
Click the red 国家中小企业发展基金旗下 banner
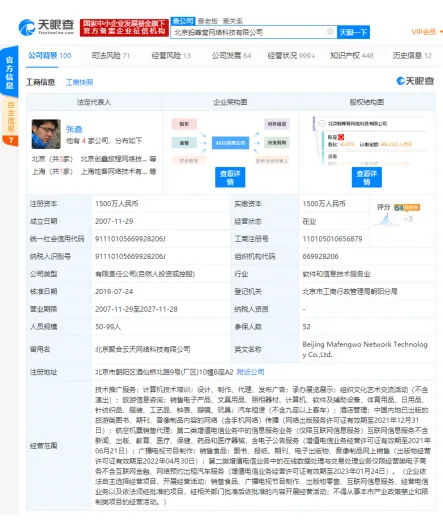tap(124, 27)
